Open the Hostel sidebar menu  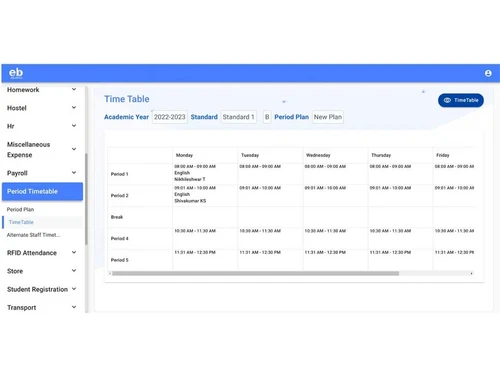pos(42,108)
